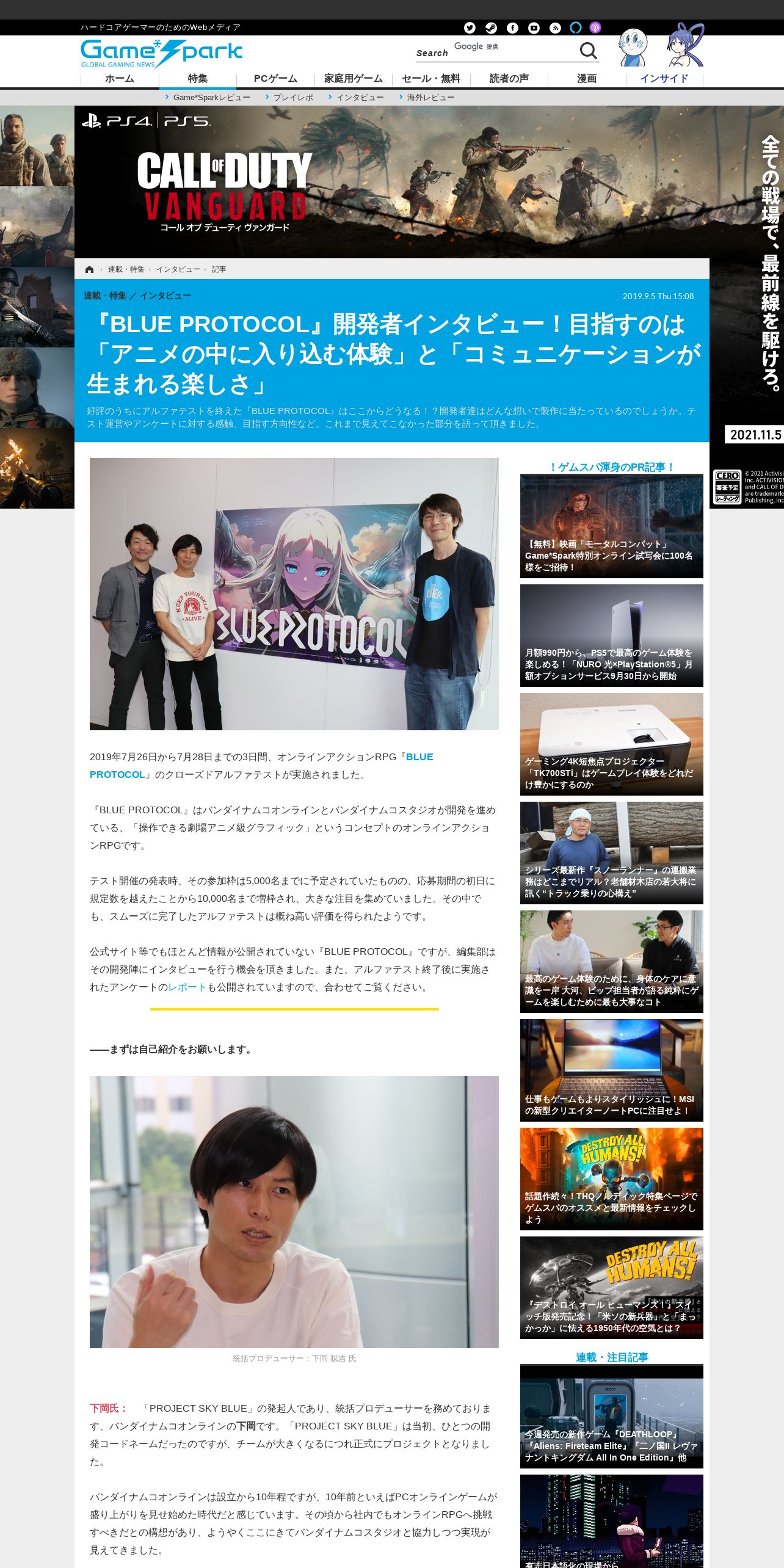
Task: Open the developers group photo with poster
Action: point(294,594)
